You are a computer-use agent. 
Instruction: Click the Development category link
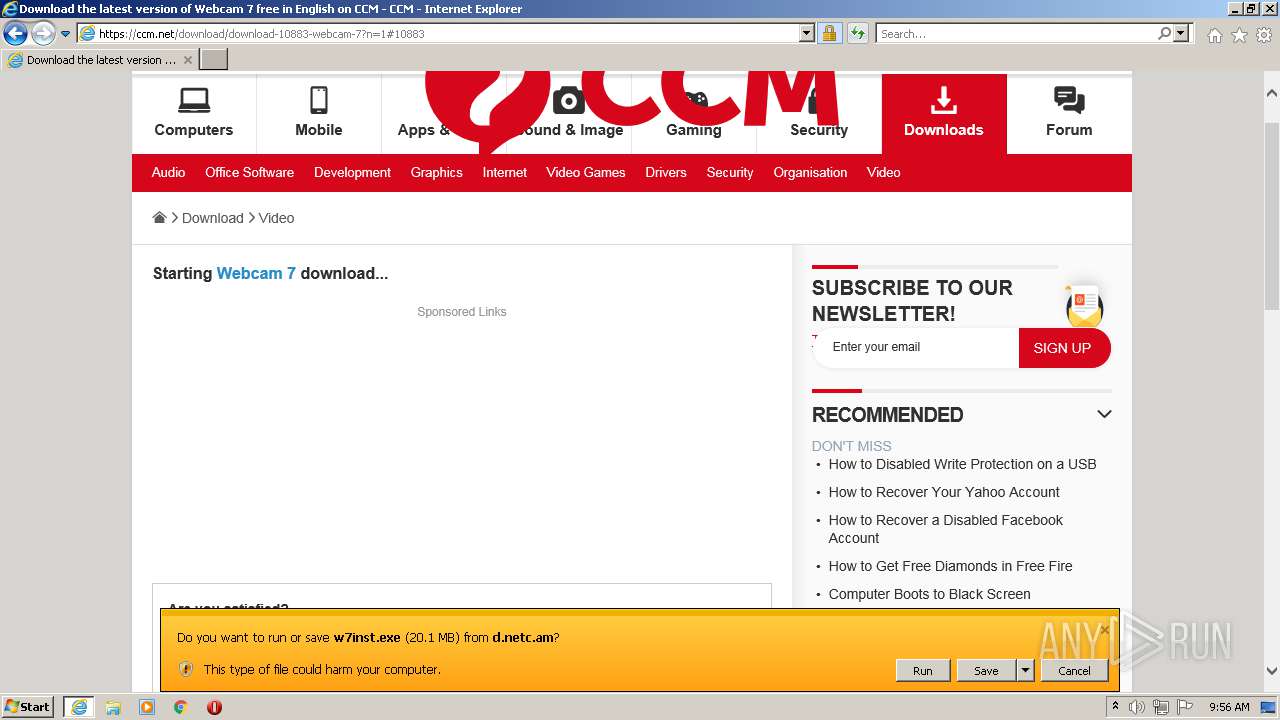pos(352,172)
